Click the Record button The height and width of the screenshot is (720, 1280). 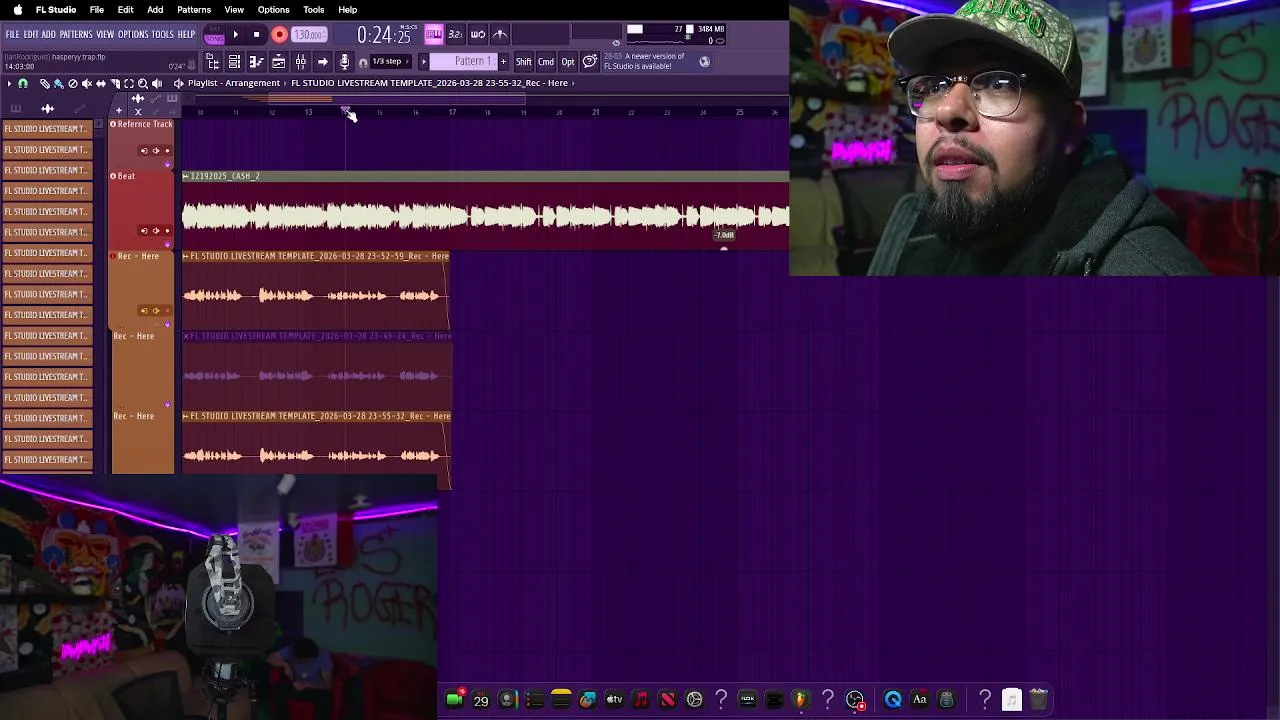coord(280,34)
